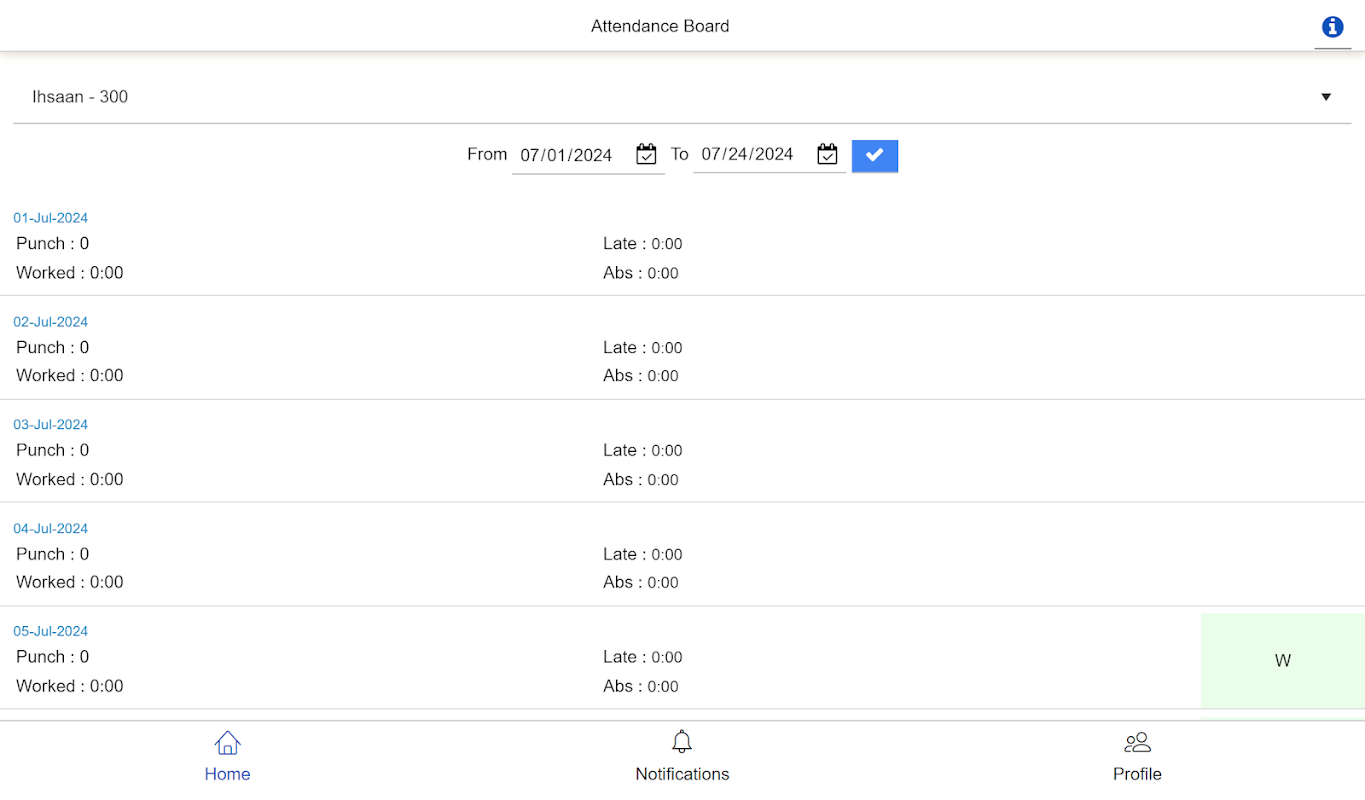1365x800 pixels.
Task: Select the Notifications tab label
Action: (682, 774)
